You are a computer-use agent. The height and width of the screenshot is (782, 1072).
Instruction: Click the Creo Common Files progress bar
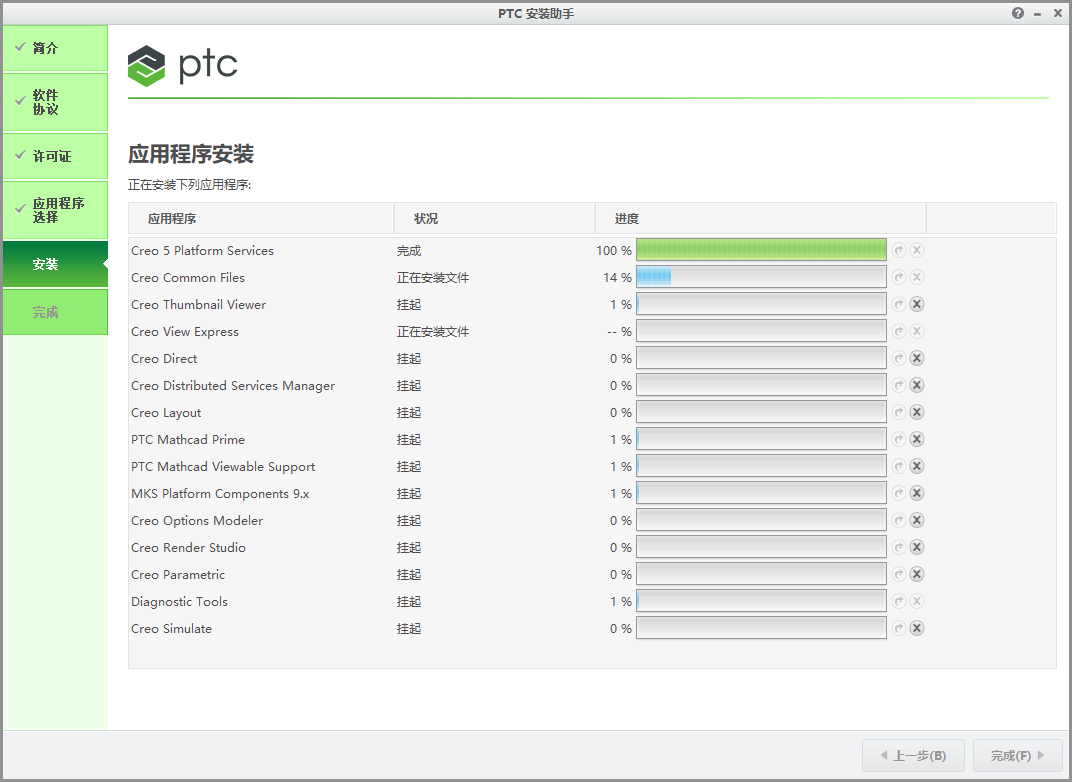click(760, 277)
